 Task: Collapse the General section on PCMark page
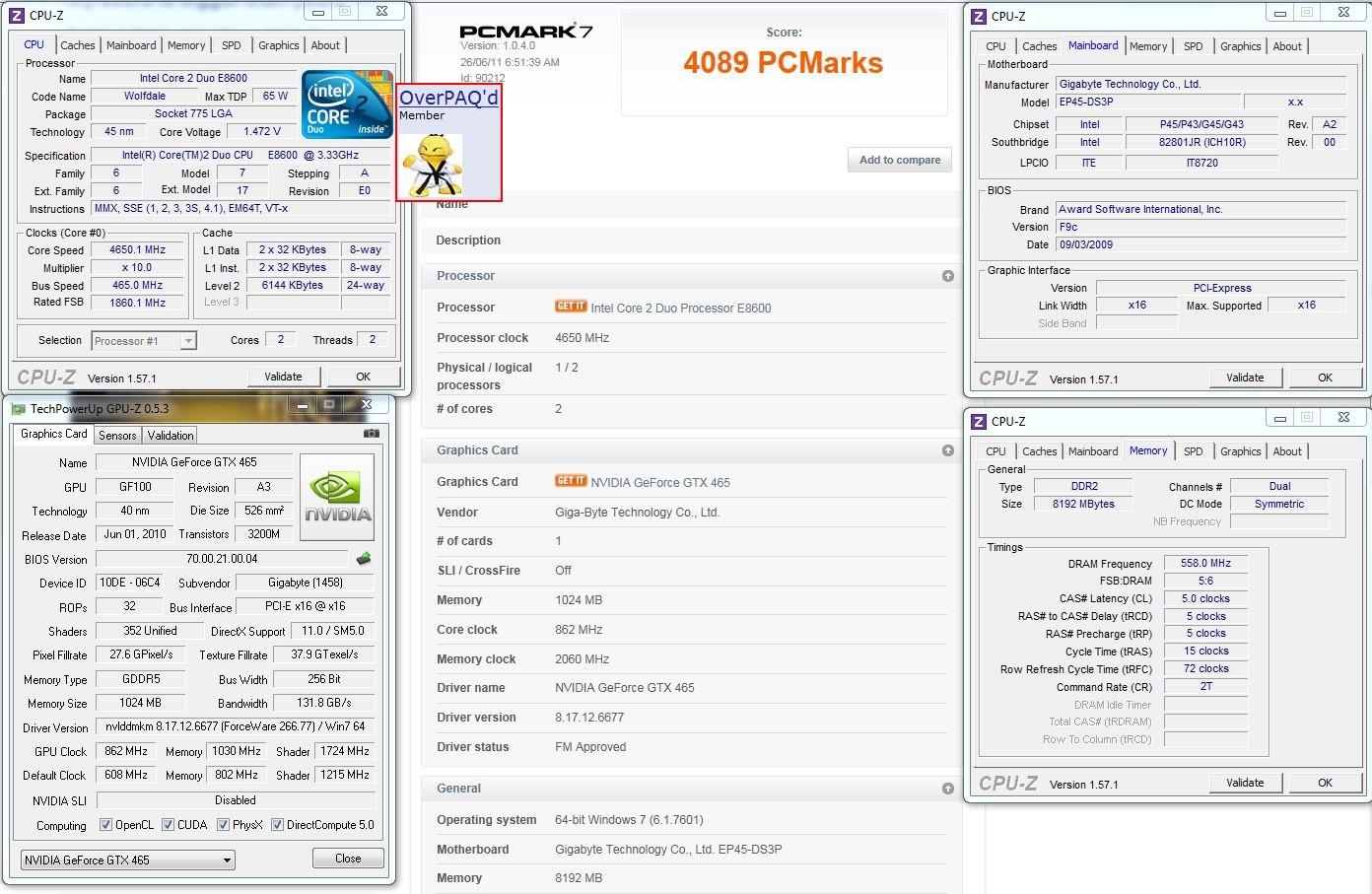tap(947, 789)
